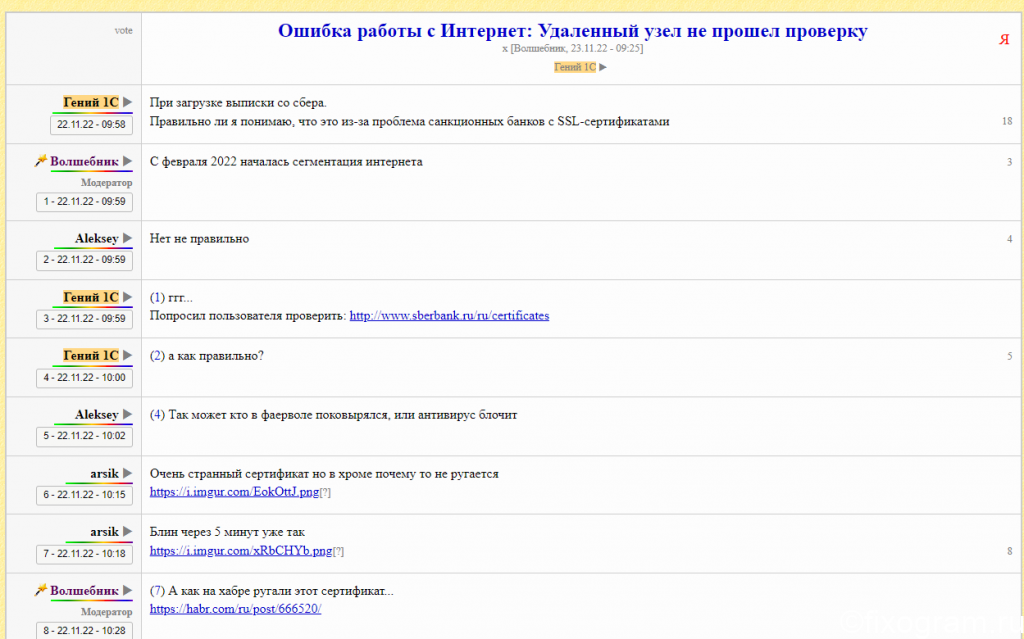Click the timestamp button '1 - 22.11.22 - 09:59'
The image size is (1024, 639).
tap(84, 201)
